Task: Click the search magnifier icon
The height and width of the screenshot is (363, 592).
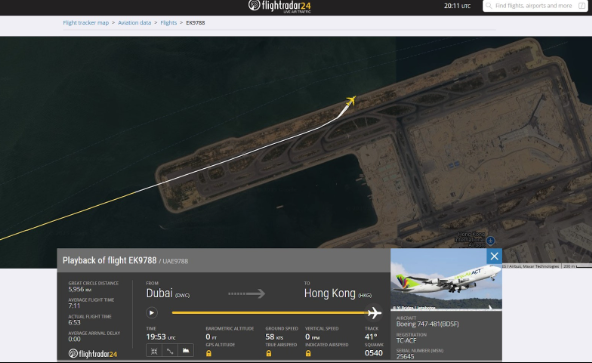Action: (489, 6)
